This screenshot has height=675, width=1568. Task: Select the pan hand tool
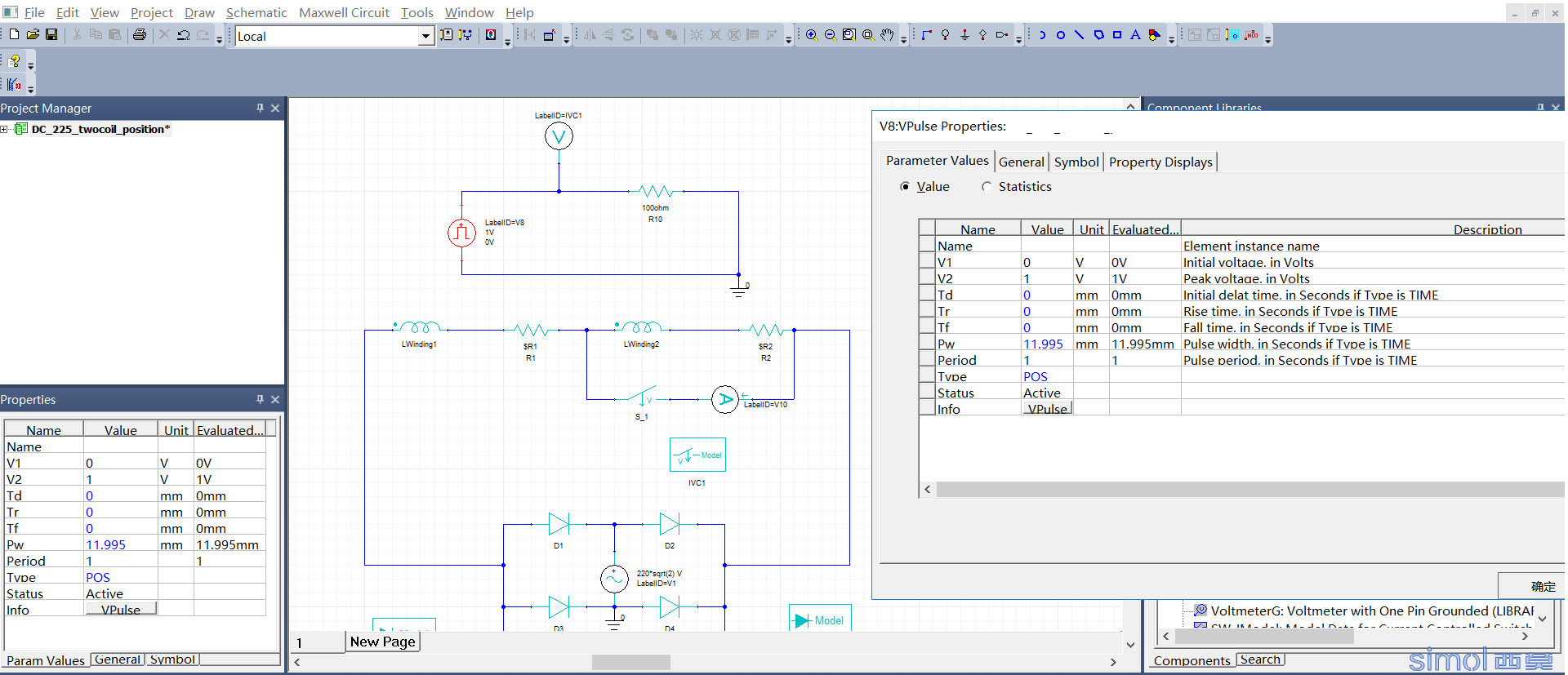(887, 34)
